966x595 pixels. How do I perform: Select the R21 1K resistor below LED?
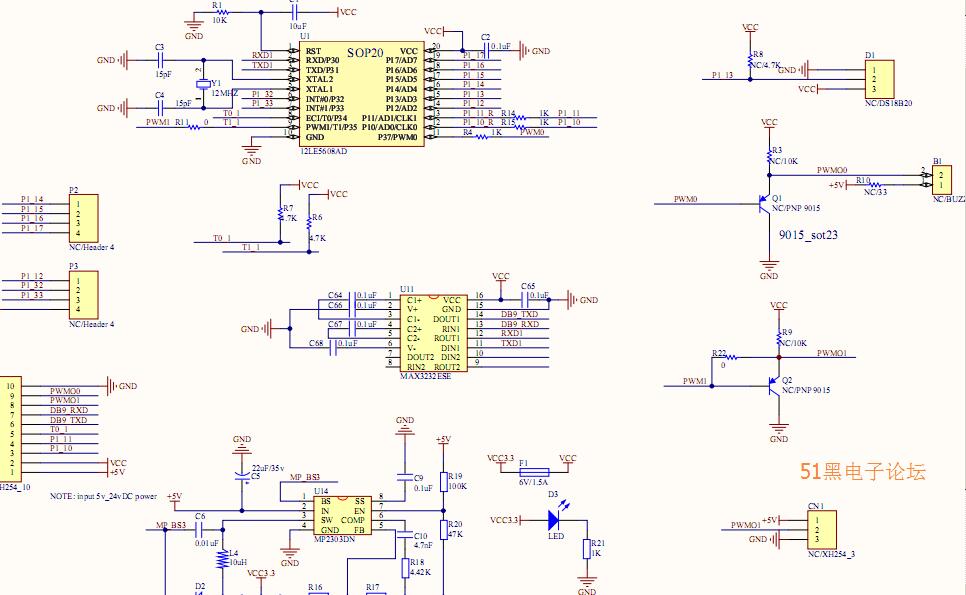[587, 549]
